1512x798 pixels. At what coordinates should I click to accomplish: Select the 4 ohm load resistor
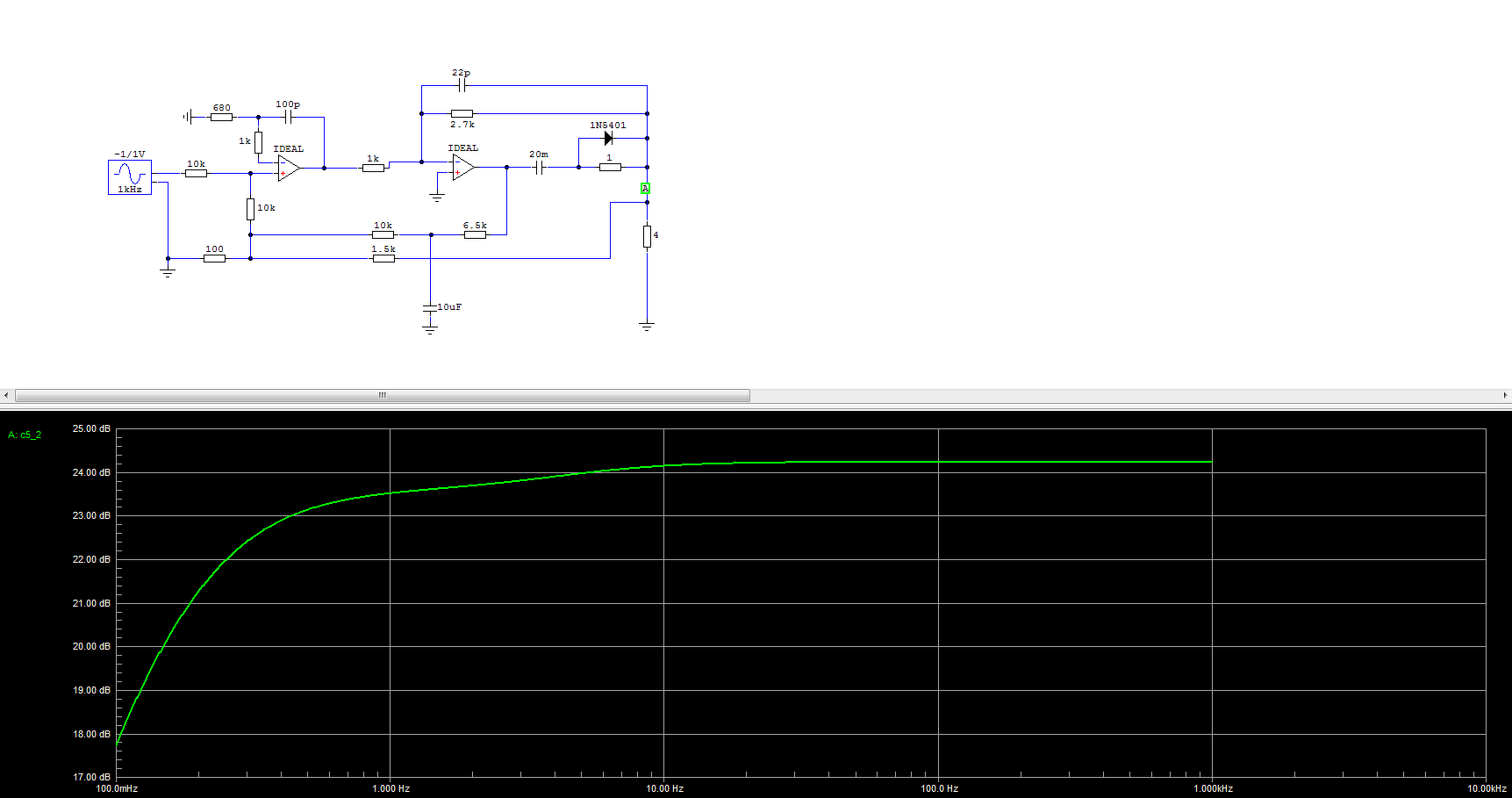647,236
